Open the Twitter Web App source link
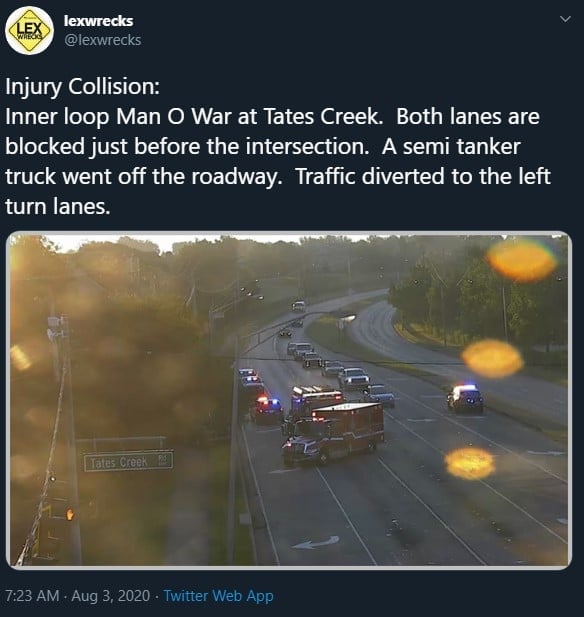The image size is (584, 617). [x=218, y=595]
